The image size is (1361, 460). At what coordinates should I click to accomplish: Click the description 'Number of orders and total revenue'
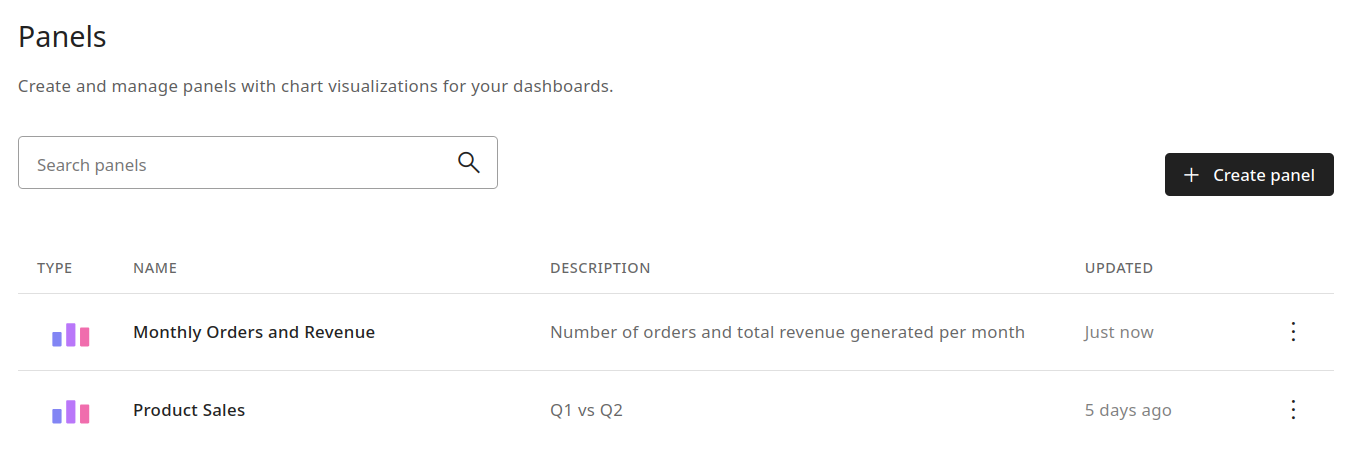787,332
